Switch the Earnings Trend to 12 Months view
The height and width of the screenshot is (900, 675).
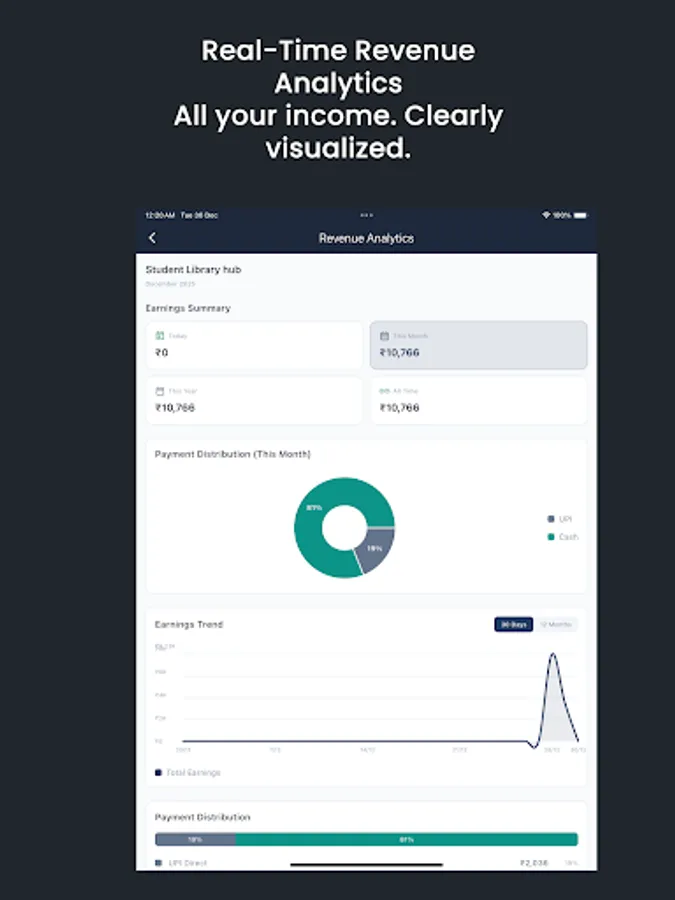tap(556, 624)
